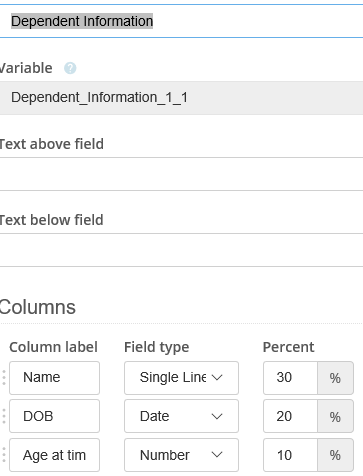Click the 10 percent width field
The height and width of the screenshot is (476, 363).
tap(290, 455)
